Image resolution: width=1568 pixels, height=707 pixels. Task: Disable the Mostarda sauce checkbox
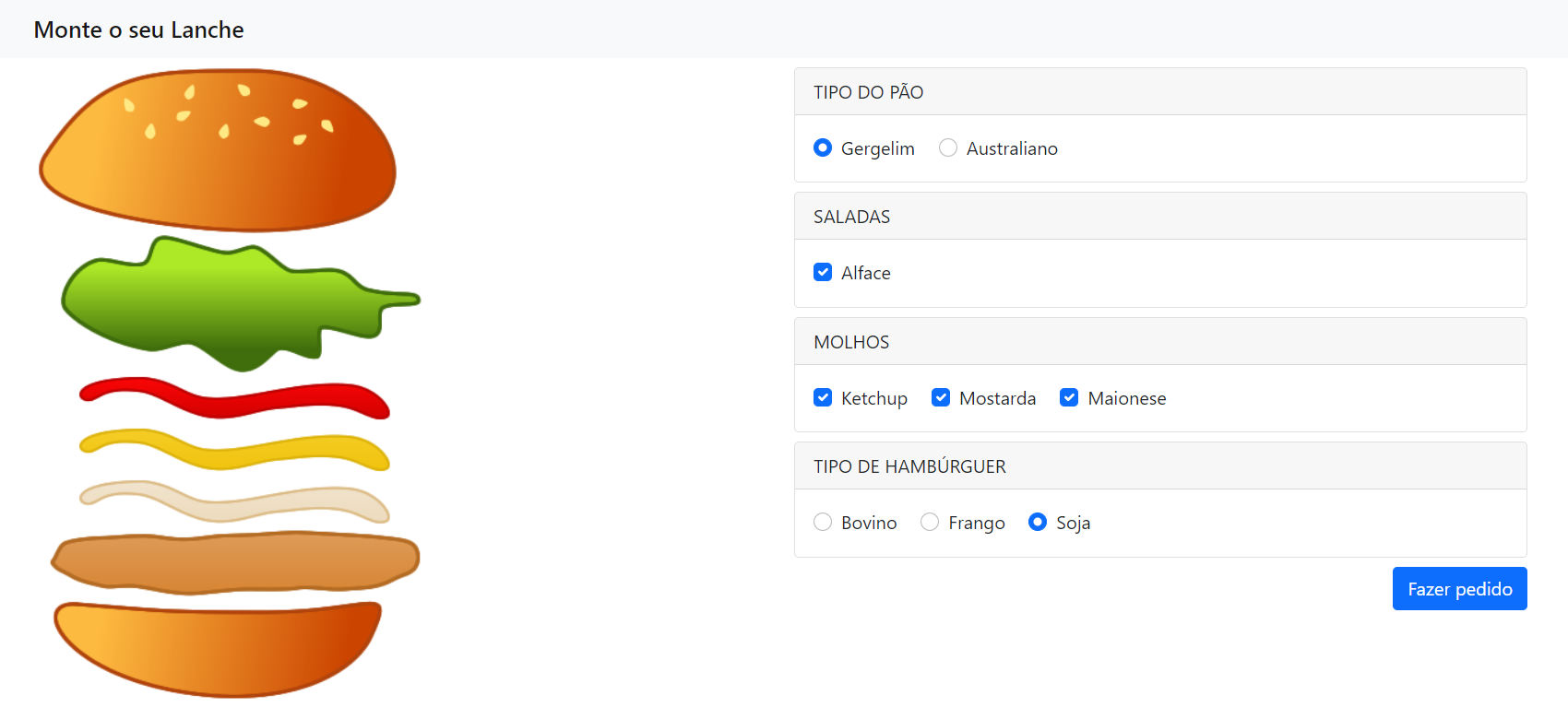point(941,398)
